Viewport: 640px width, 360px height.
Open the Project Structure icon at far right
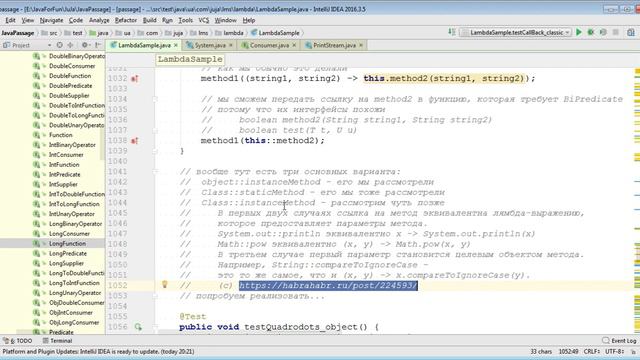631,32
